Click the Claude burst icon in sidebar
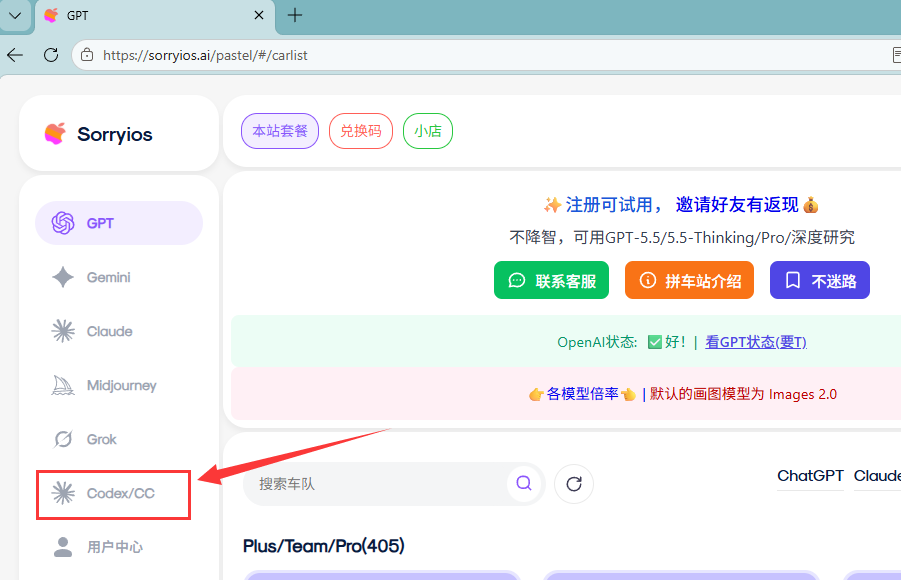This screenshot has width=901, height=580. 63,331
